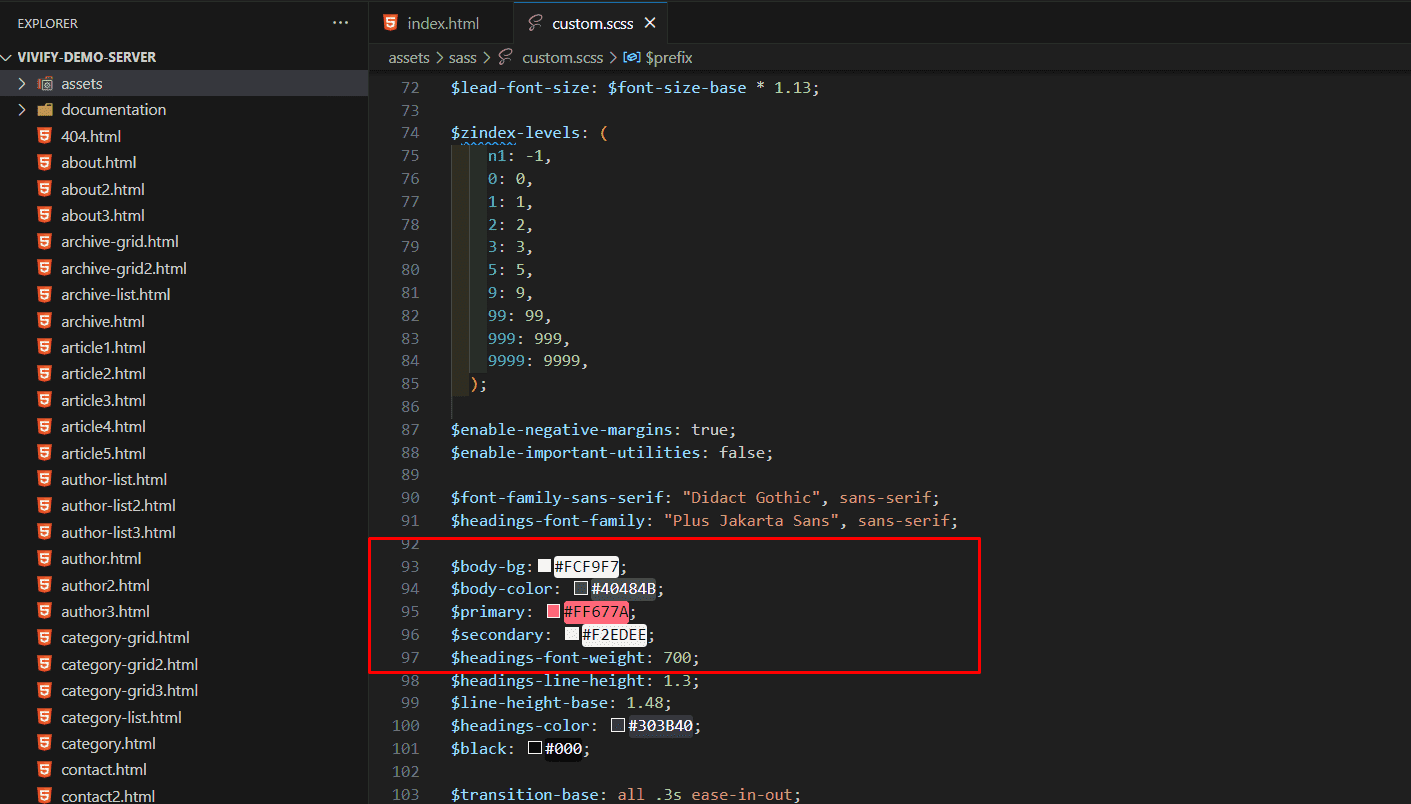Viewport: 1411px width, 804px height.
Task: Click the EXPLORER panel title
Action: click(x=48, y=23)
